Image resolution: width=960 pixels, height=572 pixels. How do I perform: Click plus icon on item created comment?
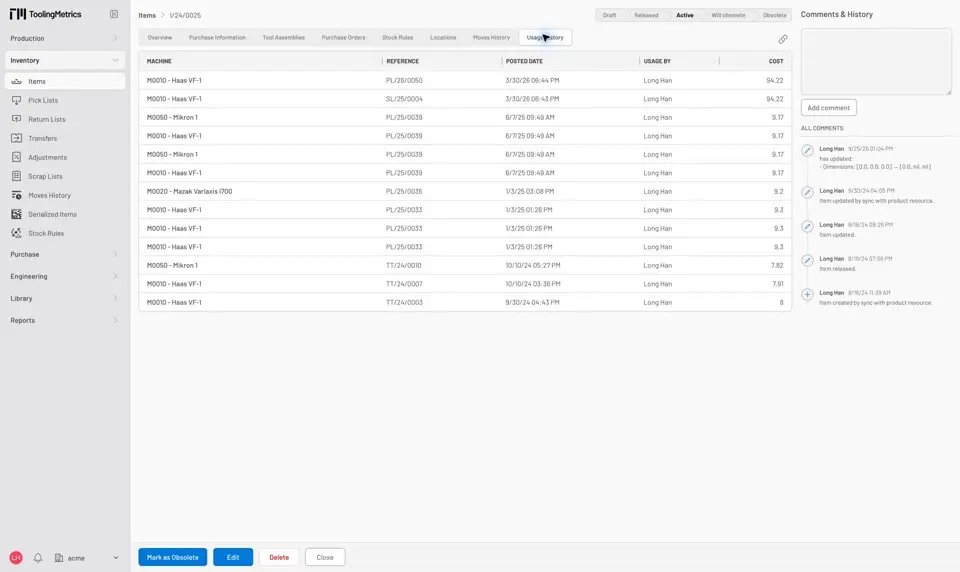point(808,295)
